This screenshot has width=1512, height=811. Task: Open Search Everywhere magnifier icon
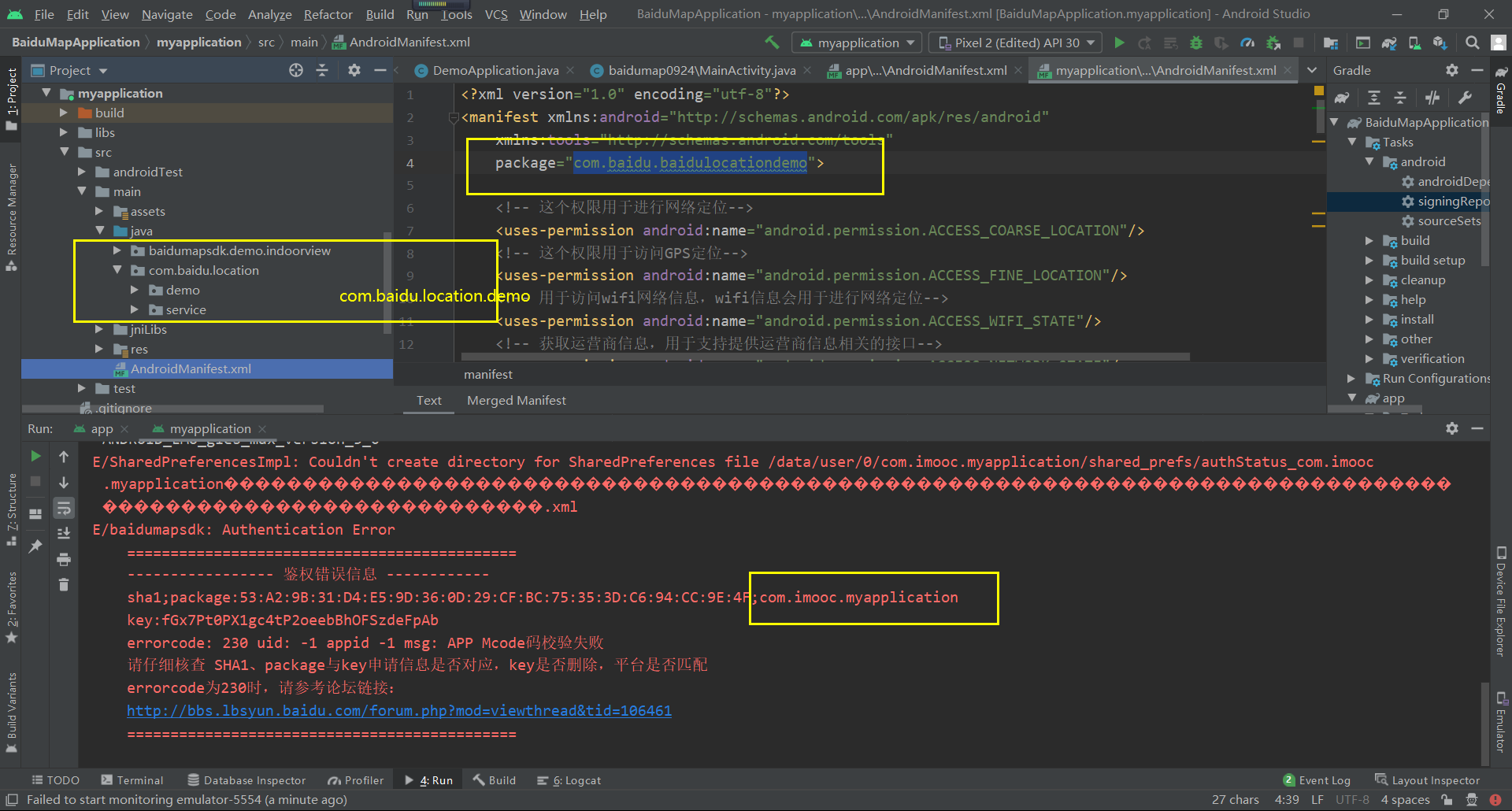(1472, 43)
